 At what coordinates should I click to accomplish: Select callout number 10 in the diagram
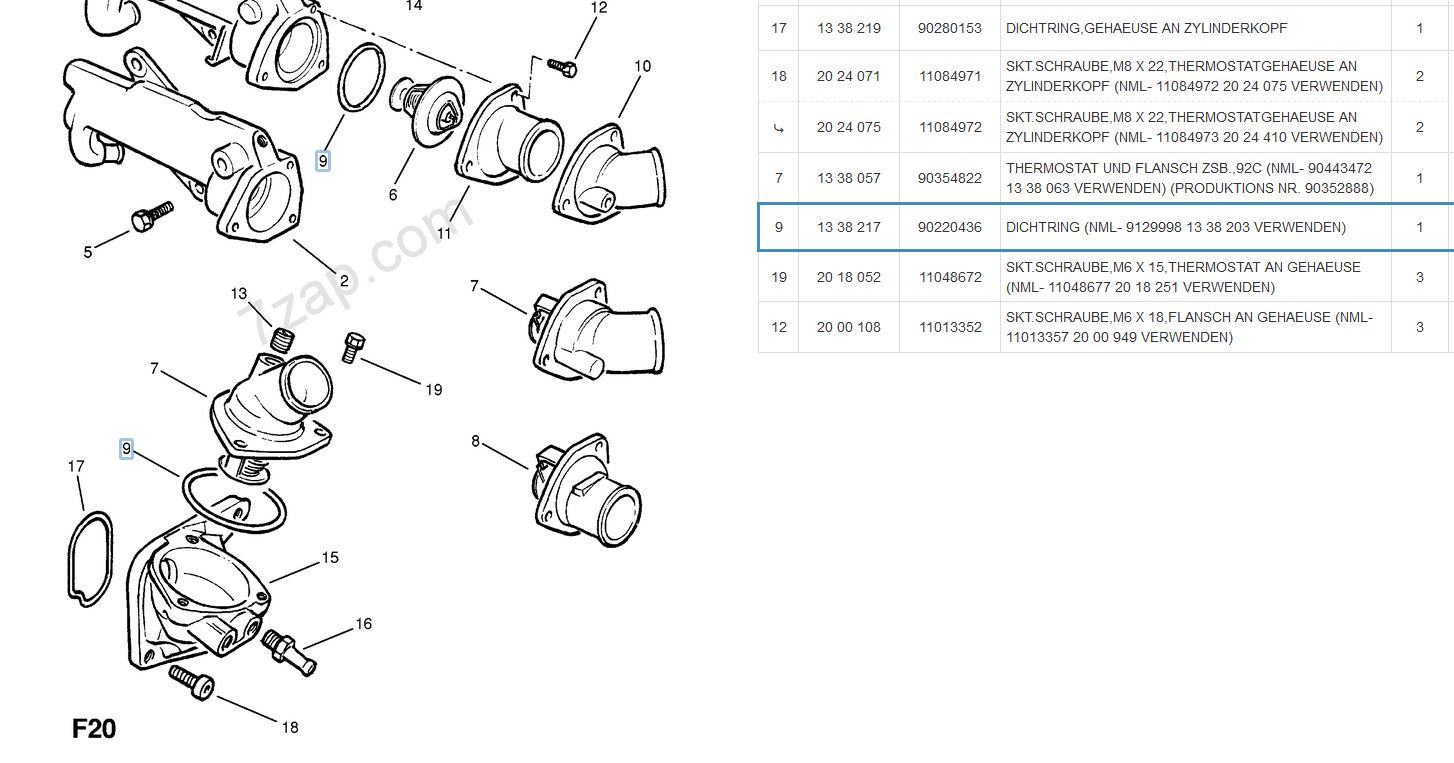642,66
